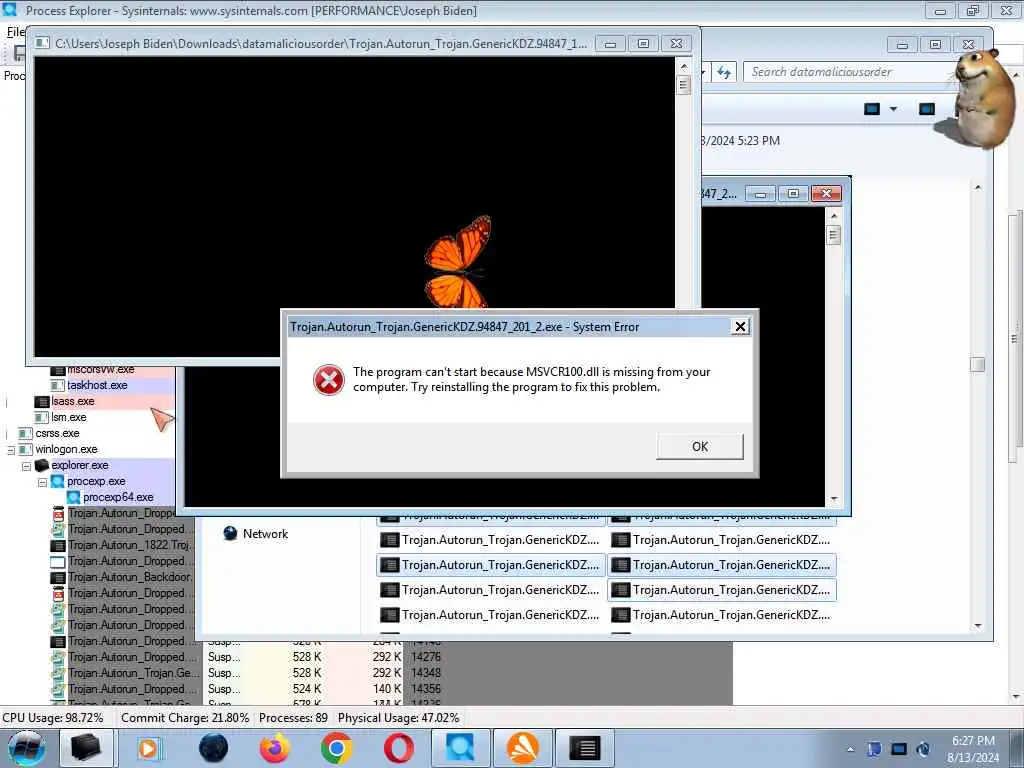Select the lsass.exe process icon
Screen dimensions: 1024x768
(42, 402)
